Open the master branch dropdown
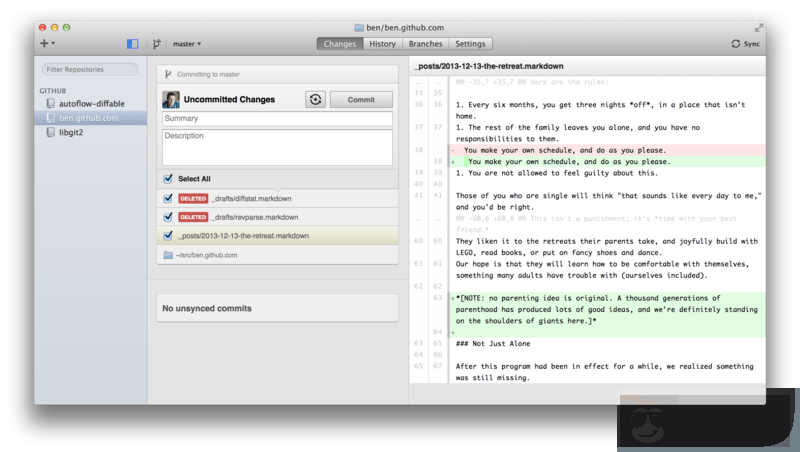 (x=186, y=44)
